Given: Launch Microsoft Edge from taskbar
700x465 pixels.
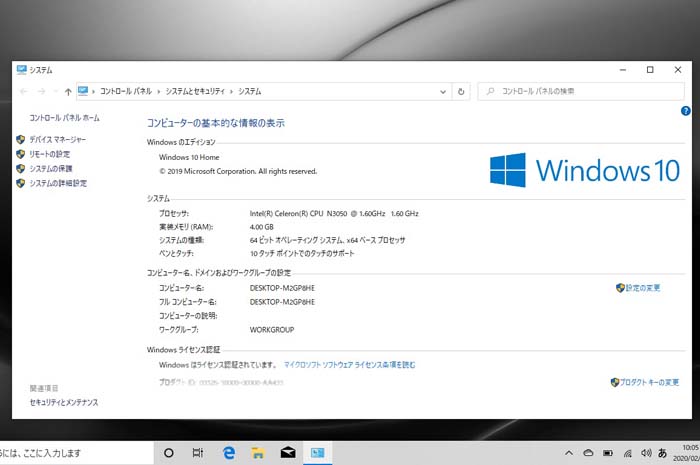Looking at the screenshot, I should pyautogui.click(x=229, y=453).
